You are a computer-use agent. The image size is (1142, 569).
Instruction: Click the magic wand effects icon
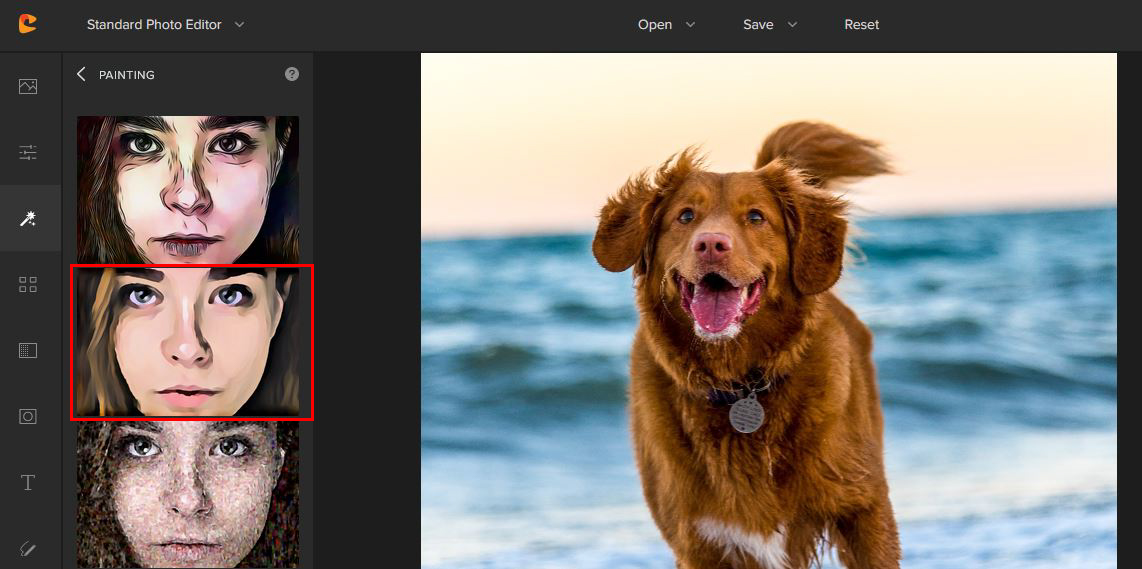[x=28, y=218]
